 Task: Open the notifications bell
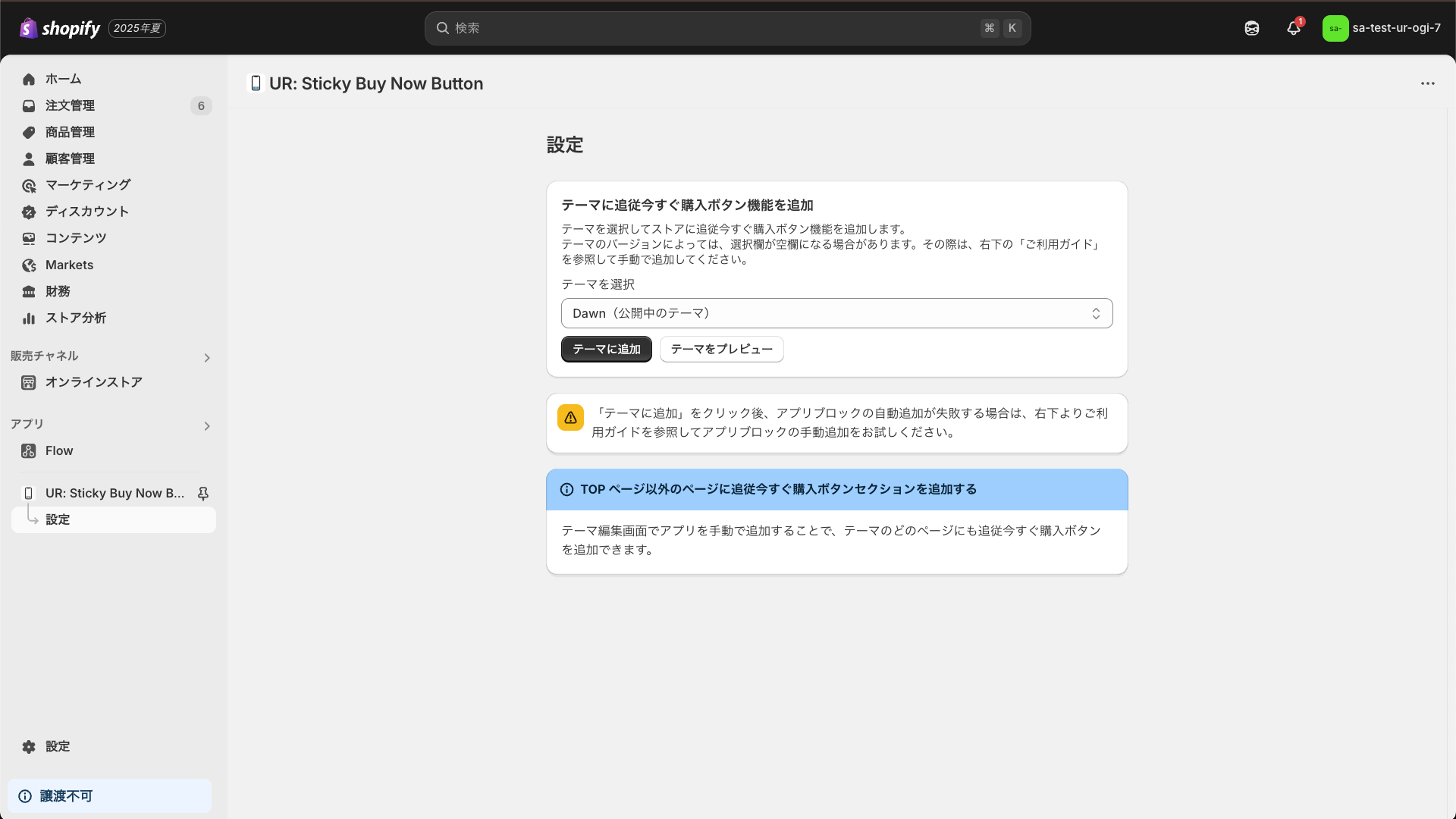(1294, 28)
